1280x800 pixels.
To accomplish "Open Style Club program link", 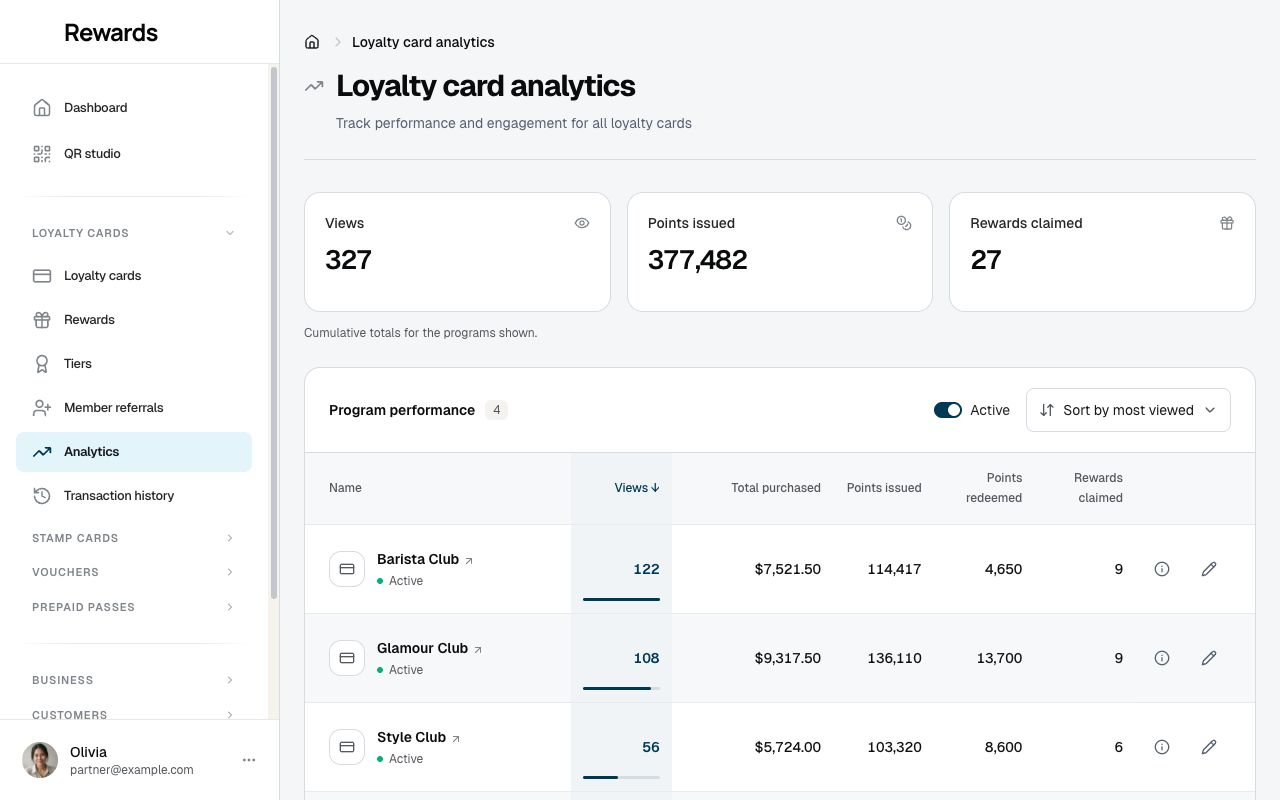I will coord(419,737).
